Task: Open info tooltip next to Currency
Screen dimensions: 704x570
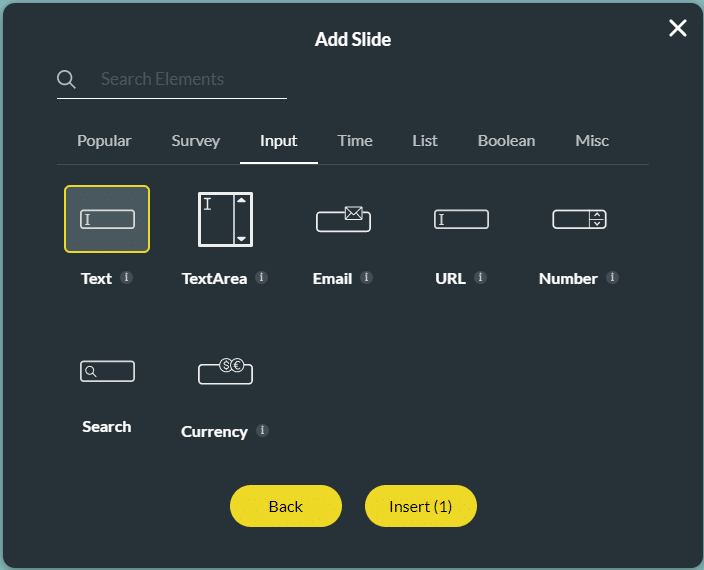Action: tap(262, 430)
